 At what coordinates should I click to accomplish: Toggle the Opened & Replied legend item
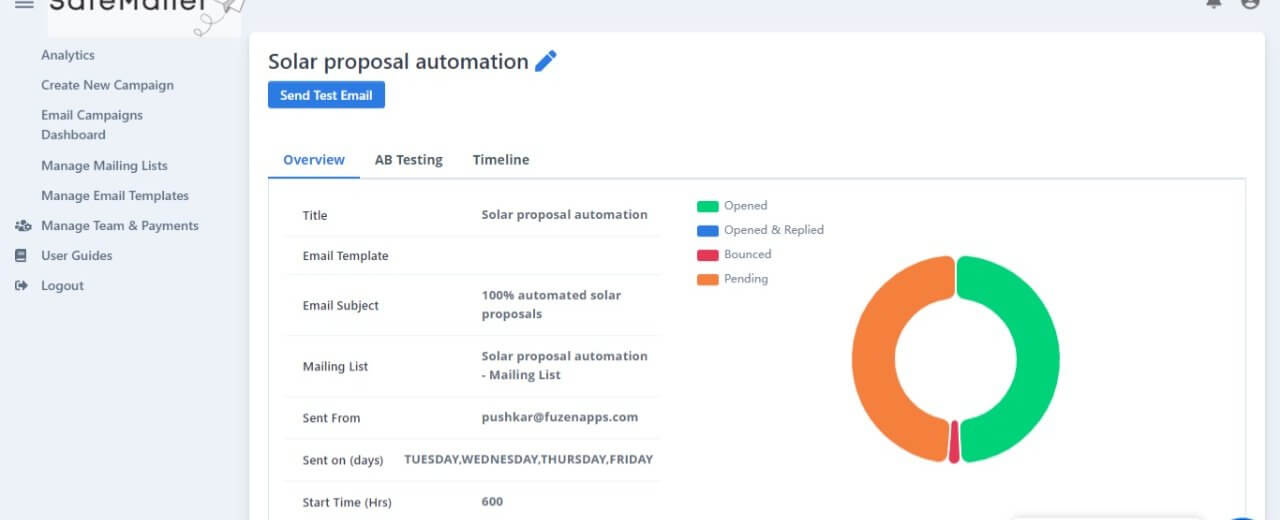pos(760,230)
